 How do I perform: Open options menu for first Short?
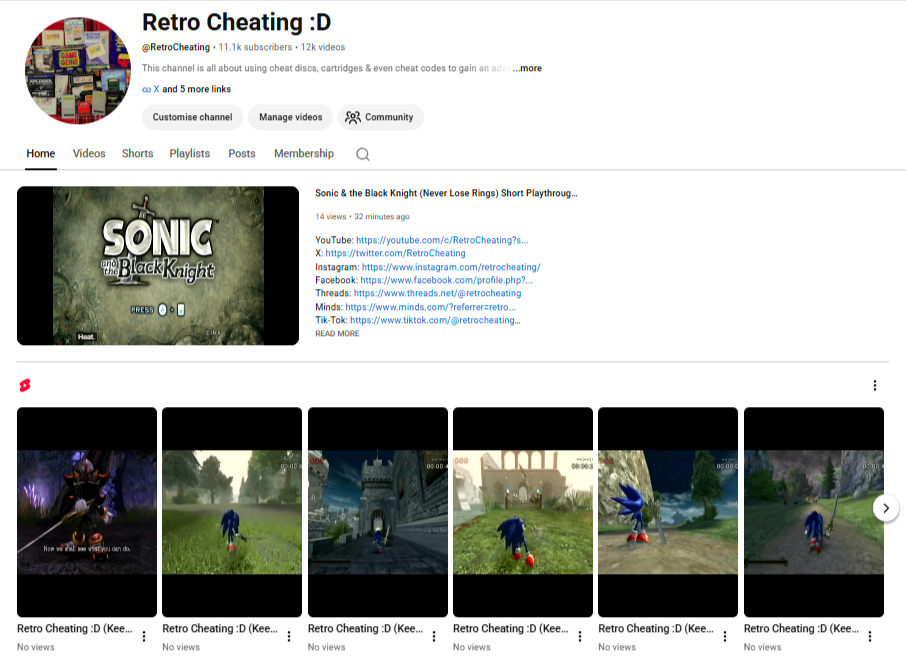(x=144, y=637)
